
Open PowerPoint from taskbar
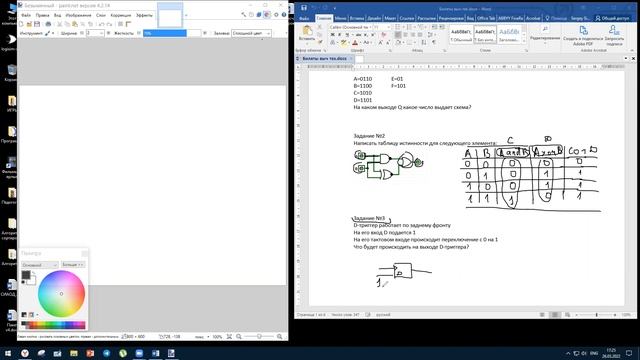[x=90, y=353]
